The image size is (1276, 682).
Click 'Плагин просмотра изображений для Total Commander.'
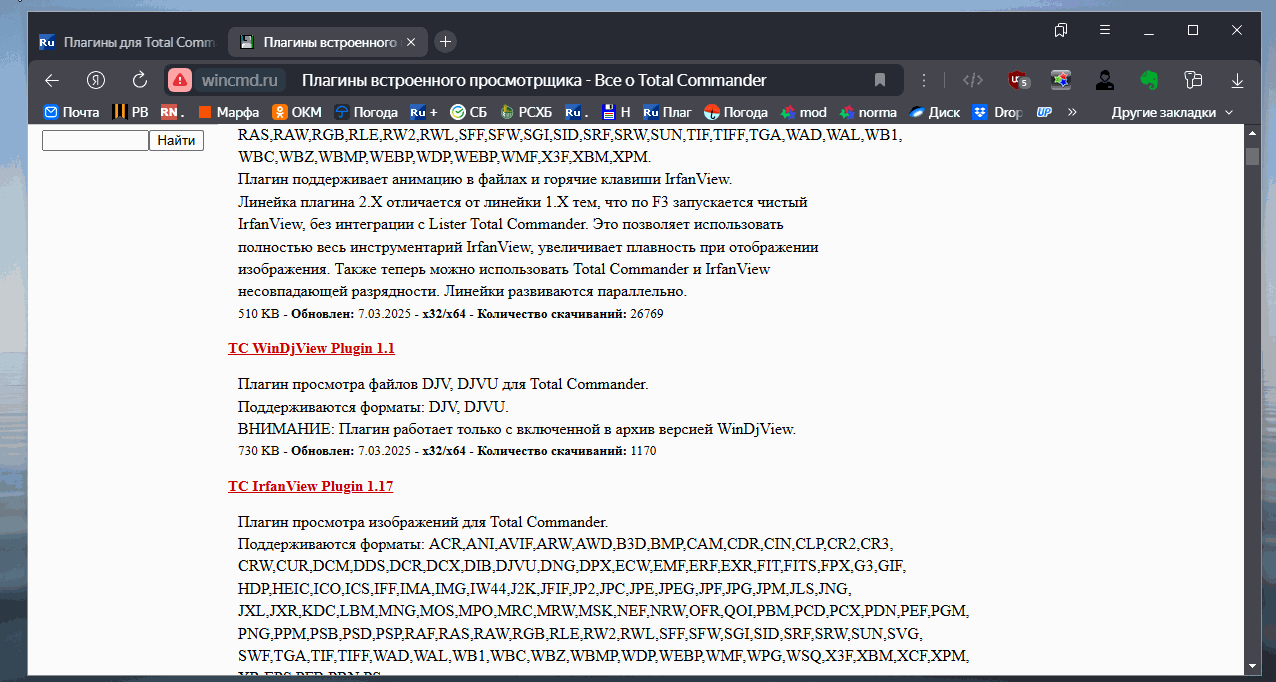[423, 522]
